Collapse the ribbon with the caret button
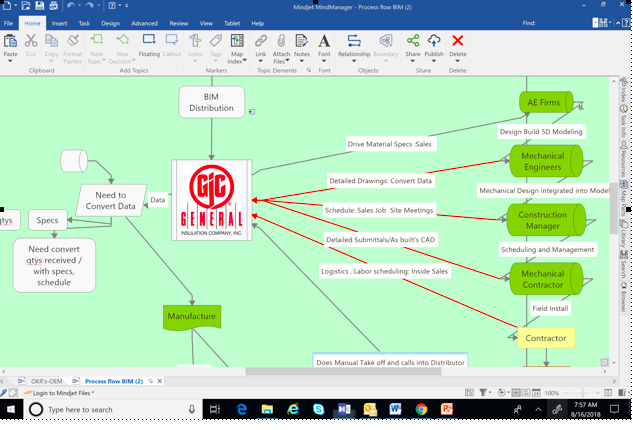Viewport: 633px width, 430px height. pos(618,23)
